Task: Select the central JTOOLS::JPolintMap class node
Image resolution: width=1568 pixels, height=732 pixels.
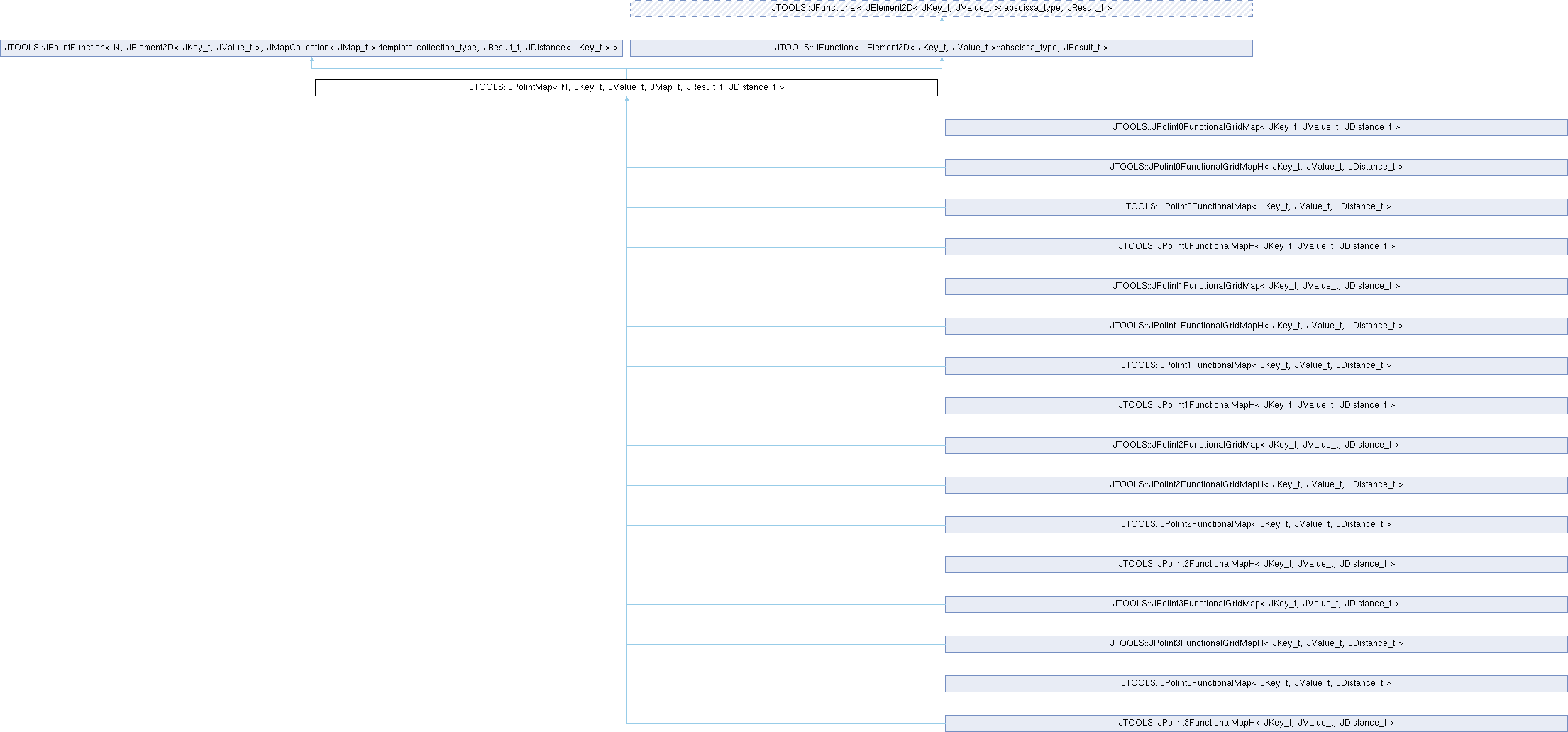Action: coord(626,88)
